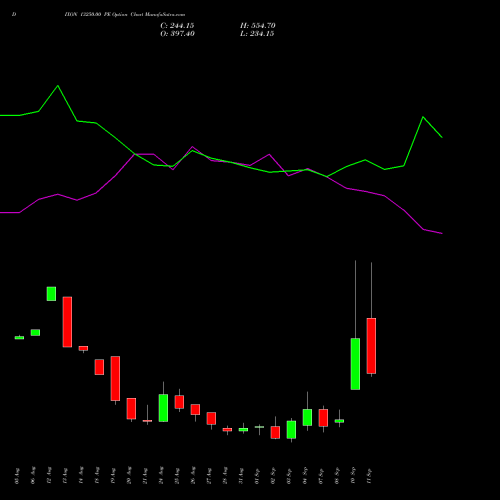The image size is (500, 500).
Task: Click the small green candle above 05 Aug
Action: [x=19, y=338]
